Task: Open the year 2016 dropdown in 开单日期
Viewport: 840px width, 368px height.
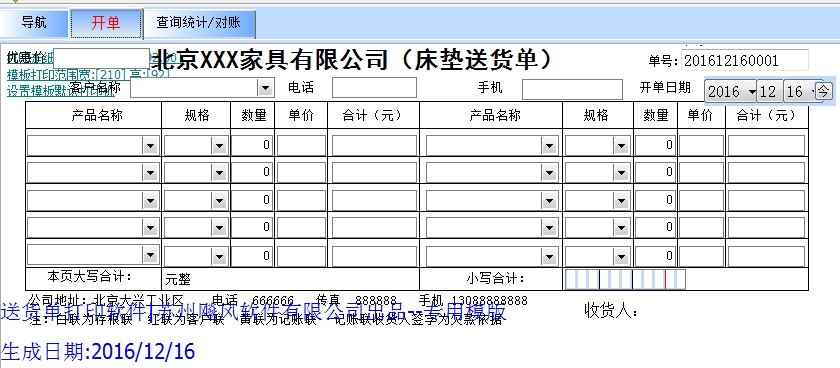Action: 731,92
